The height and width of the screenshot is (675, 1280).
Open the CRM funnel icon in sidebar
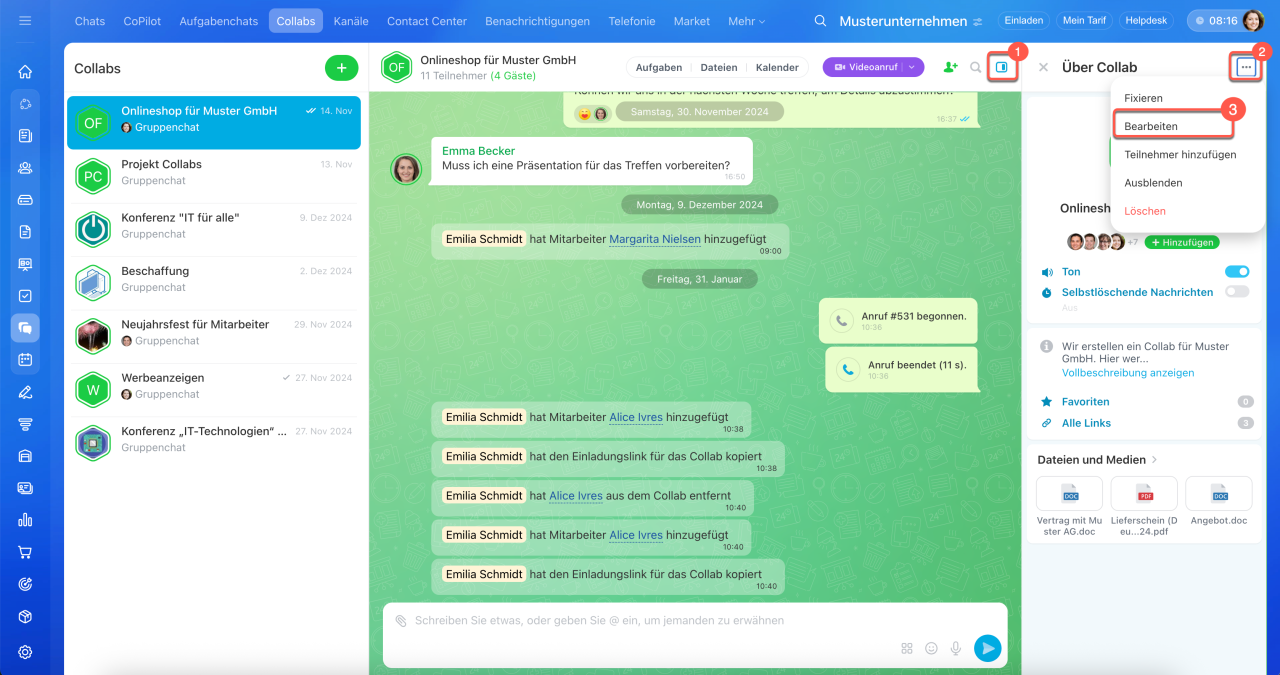point(25,424)
